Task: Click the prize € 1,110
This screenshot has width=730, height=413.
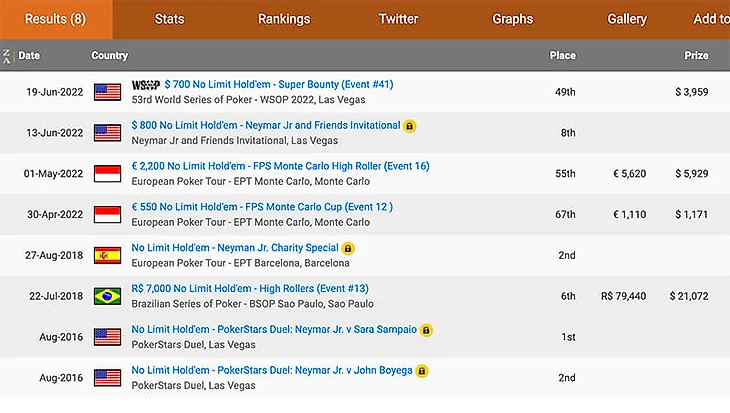Action: (629, 215)
